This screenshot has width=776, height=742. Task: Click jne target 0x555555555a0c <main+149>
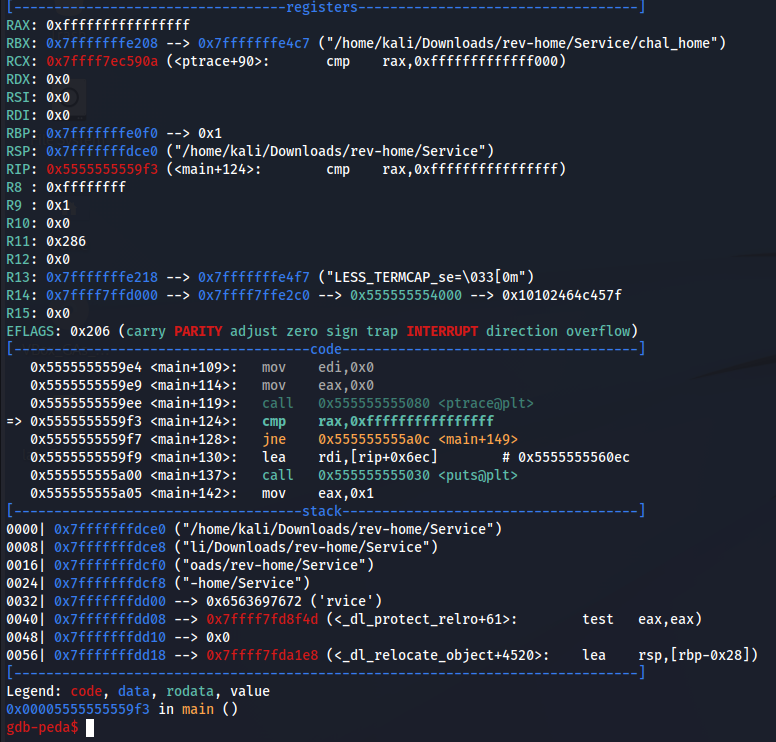pyautogui.click(x=418, y=439)
